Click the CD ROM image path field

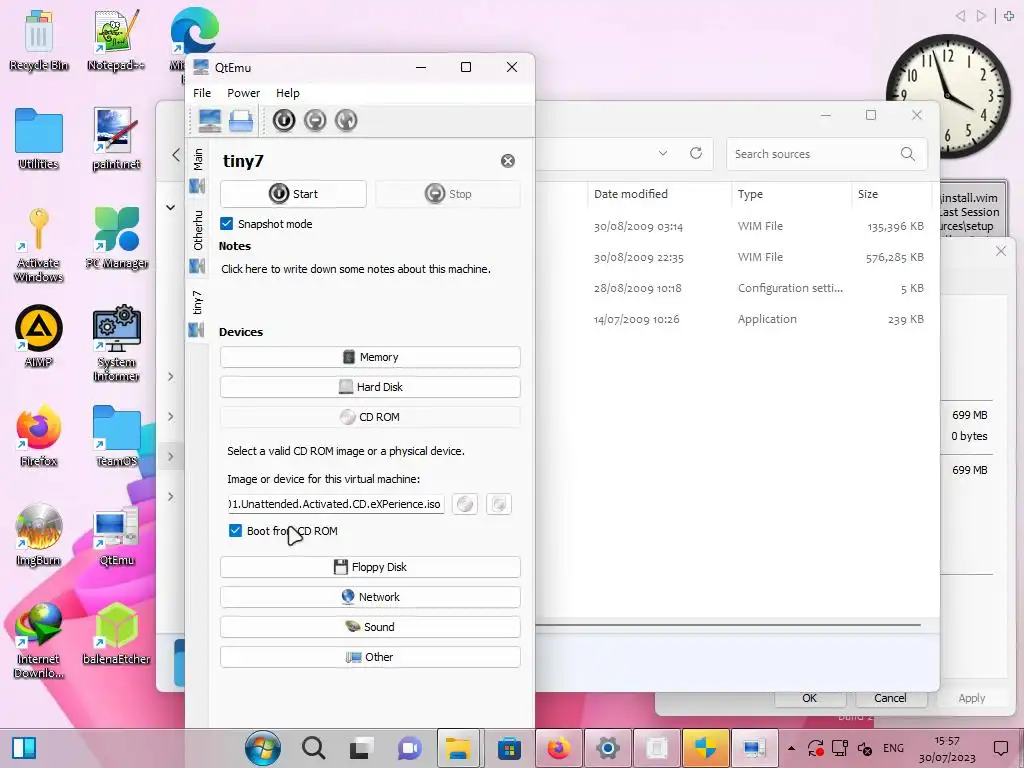coord(336,504)
